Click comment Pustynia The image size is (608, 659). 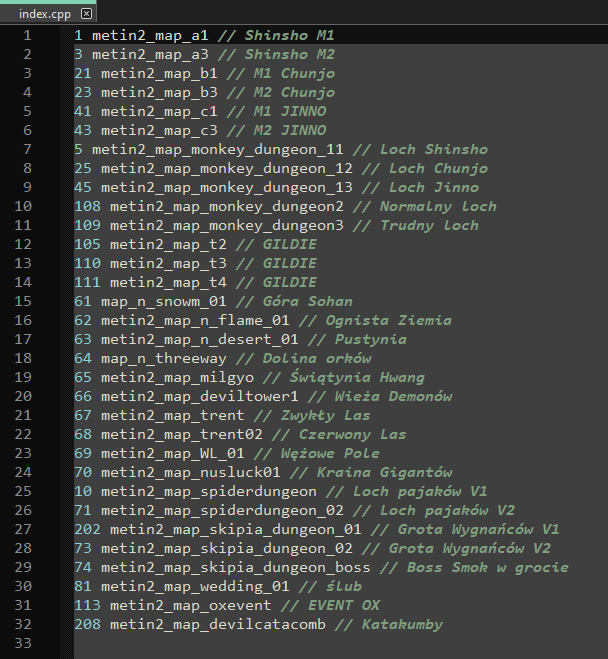371,340
